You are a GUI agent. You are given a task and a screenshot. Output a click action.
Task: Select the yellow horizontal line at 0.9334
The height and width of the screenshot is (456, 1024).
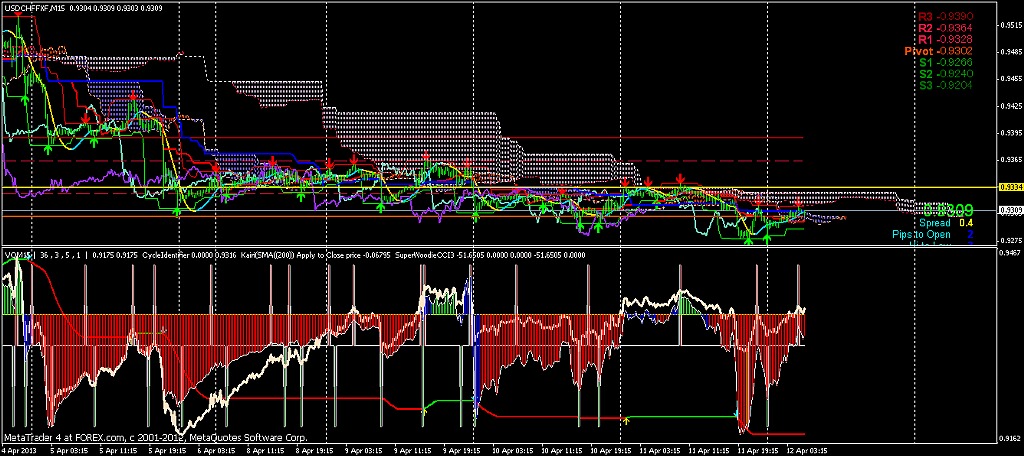tap(499, 187)
